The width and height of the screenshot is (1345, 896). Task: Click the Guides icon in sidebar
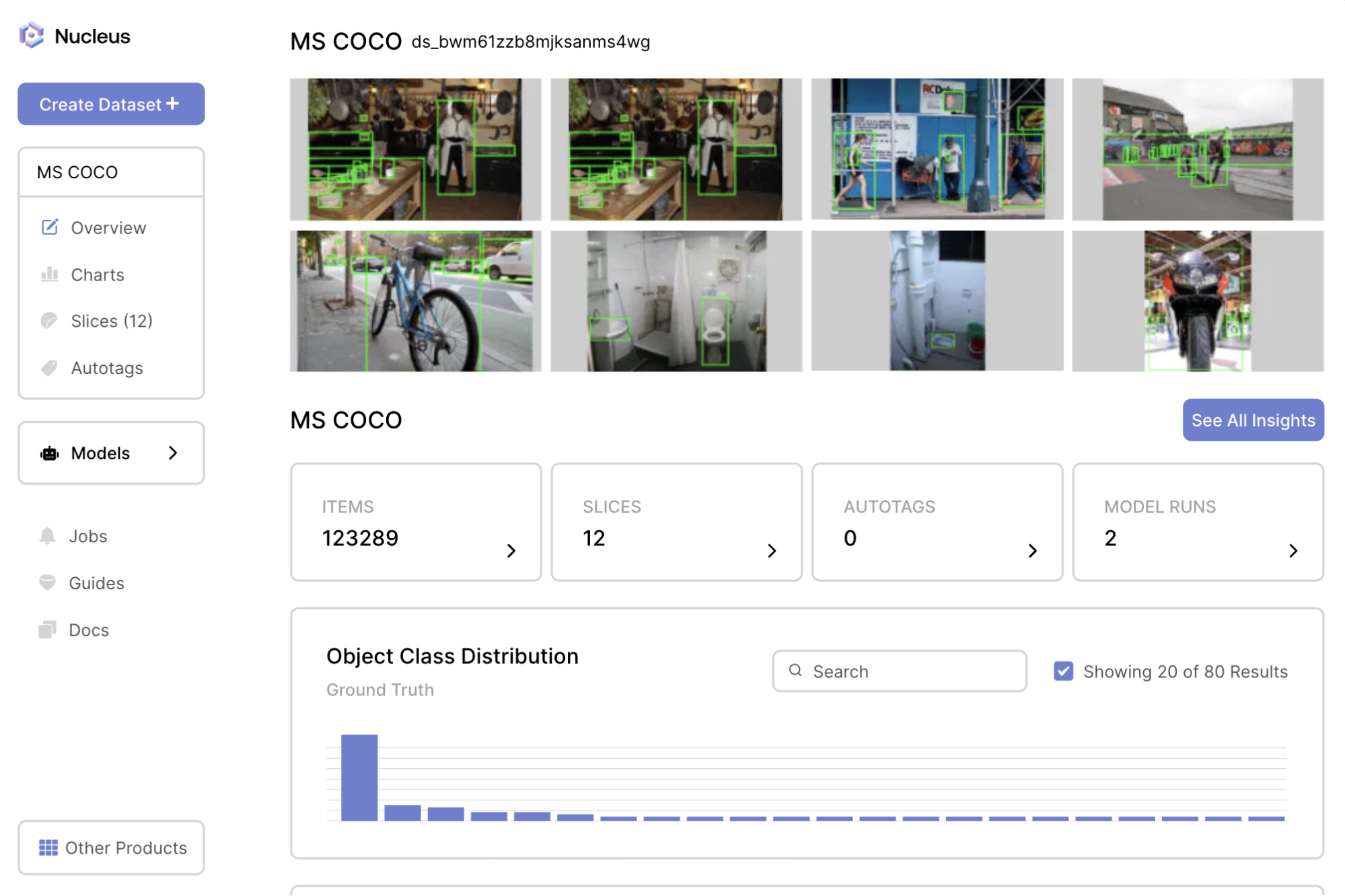point(47,583)
